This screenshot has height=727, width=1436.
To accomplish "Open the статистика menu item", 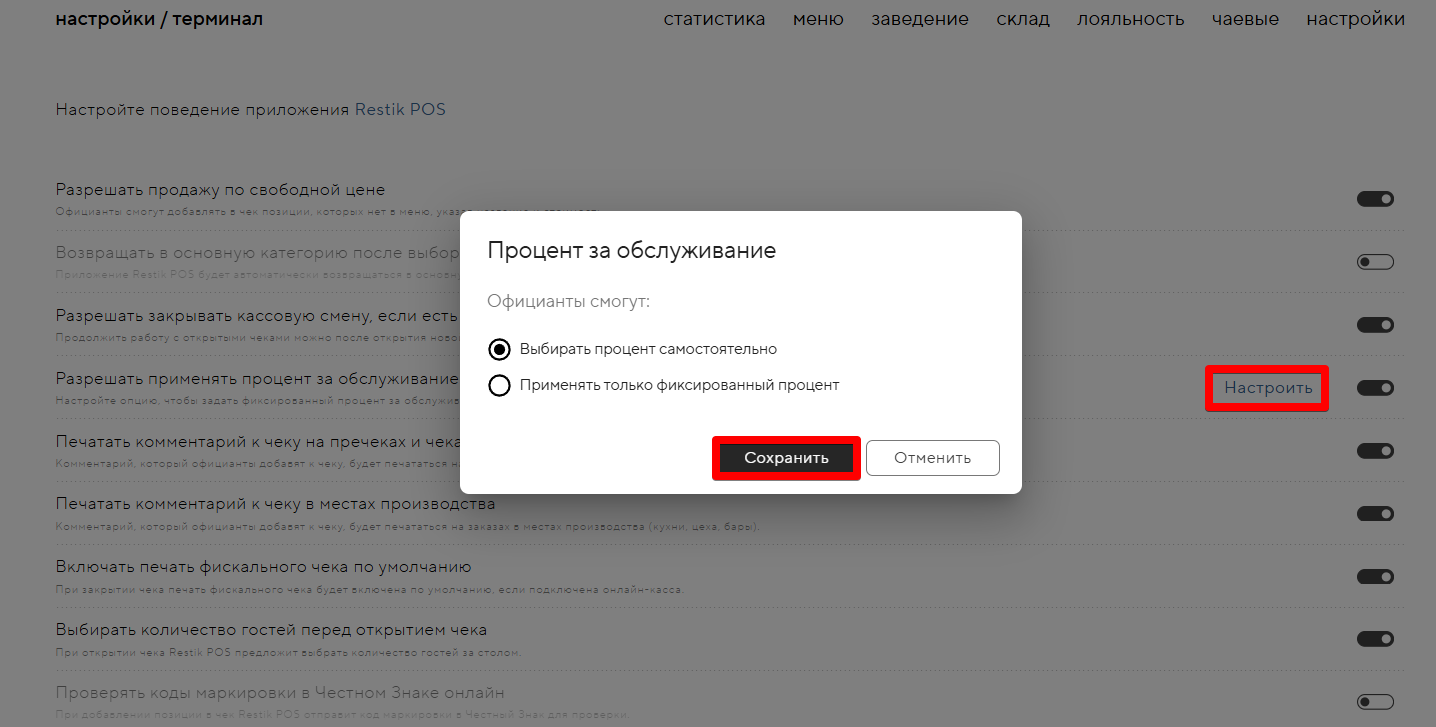I will (x=714, y=19).
